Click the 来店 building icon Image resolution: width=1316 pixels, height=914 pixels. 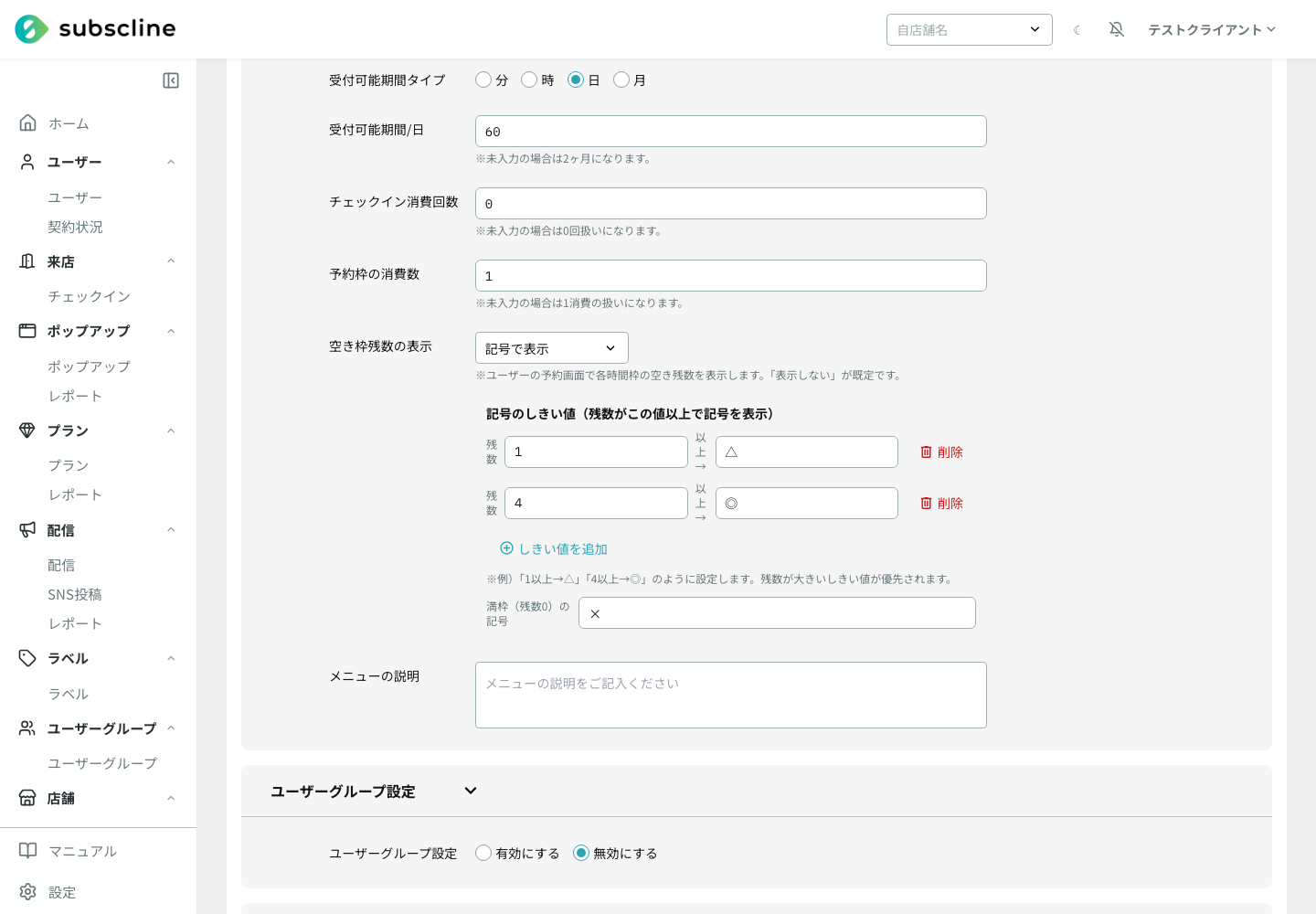[27, 261]
